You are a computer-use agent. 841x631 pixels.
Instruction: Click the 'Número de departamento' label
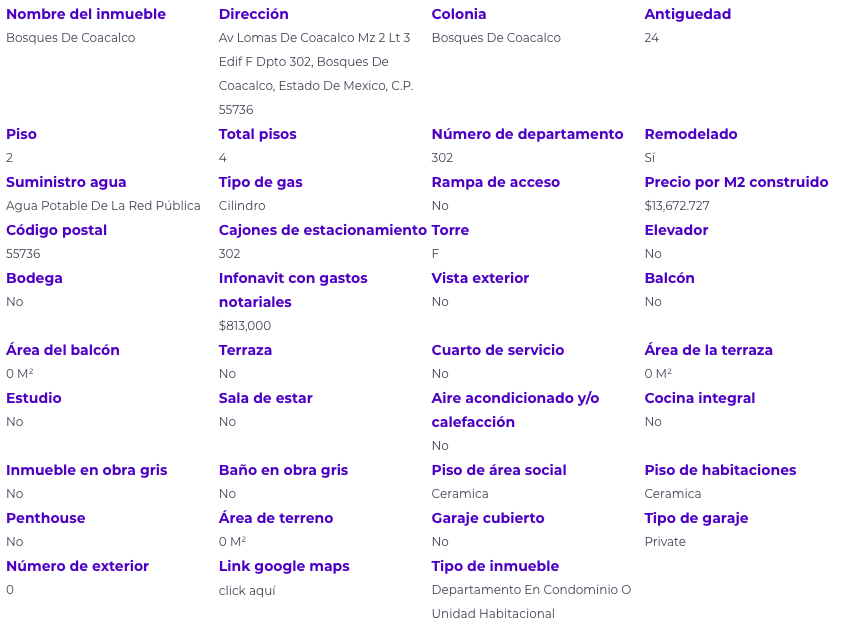pos(527,134)
